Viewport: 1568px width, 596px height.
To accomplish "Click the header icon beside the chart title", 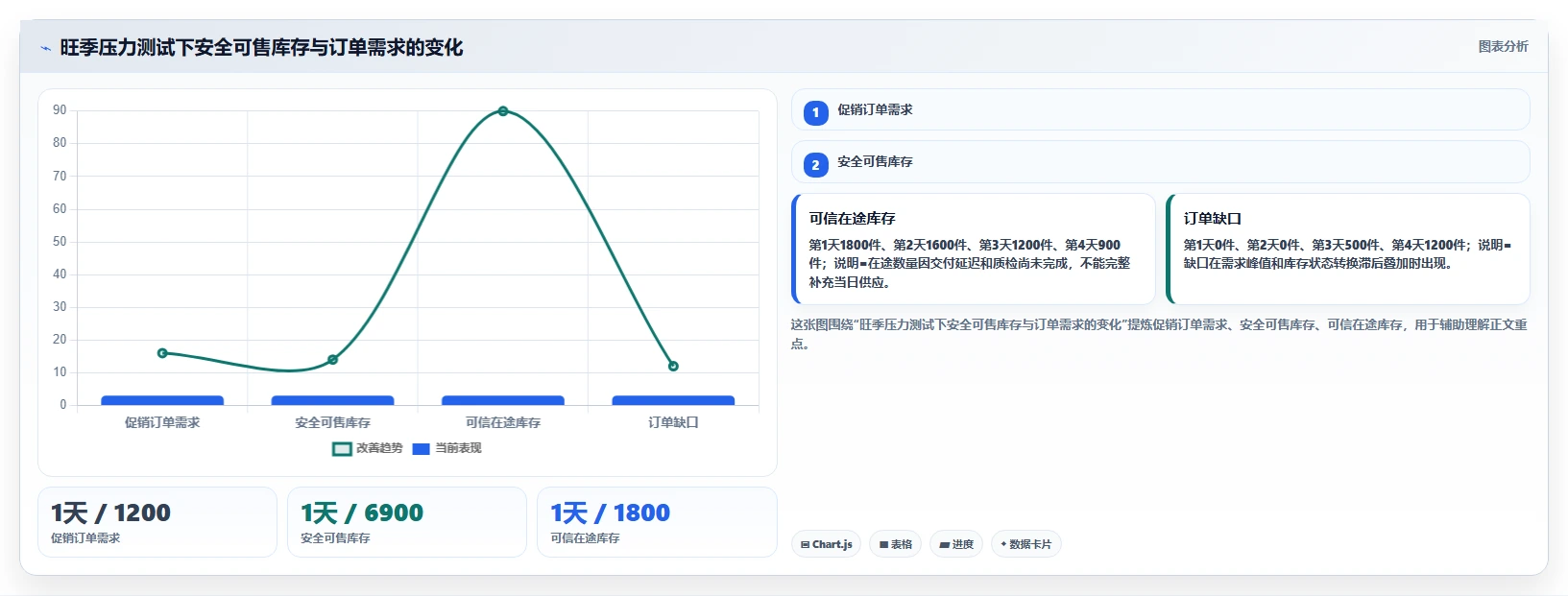I will pos(45,48).
